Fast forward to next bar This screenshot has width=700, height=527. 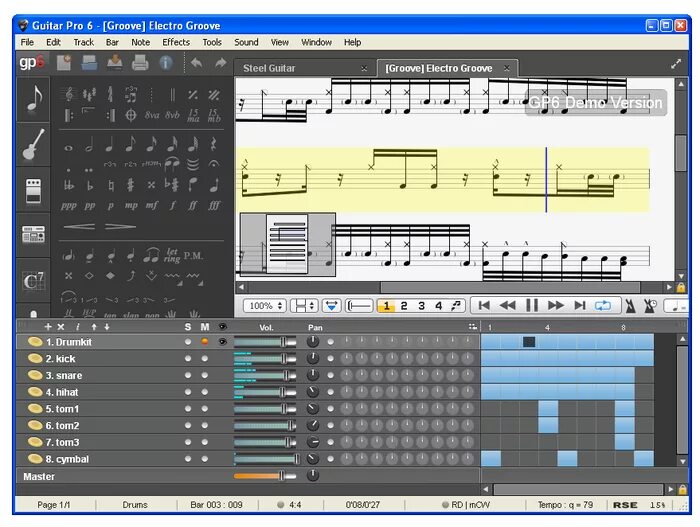556,306
